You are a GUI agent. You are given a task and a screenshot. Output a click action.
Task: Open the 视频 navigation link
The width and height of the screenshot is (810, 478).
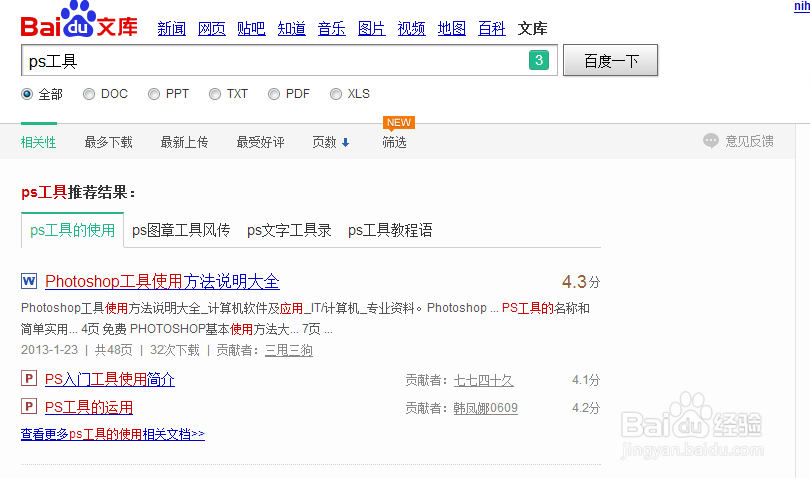412,28
